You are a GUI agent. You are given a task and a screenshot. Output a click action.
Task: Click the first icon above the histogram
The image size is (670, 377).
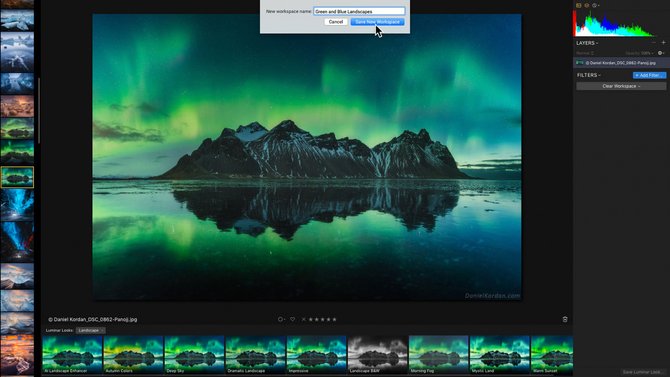coord(579,6)
